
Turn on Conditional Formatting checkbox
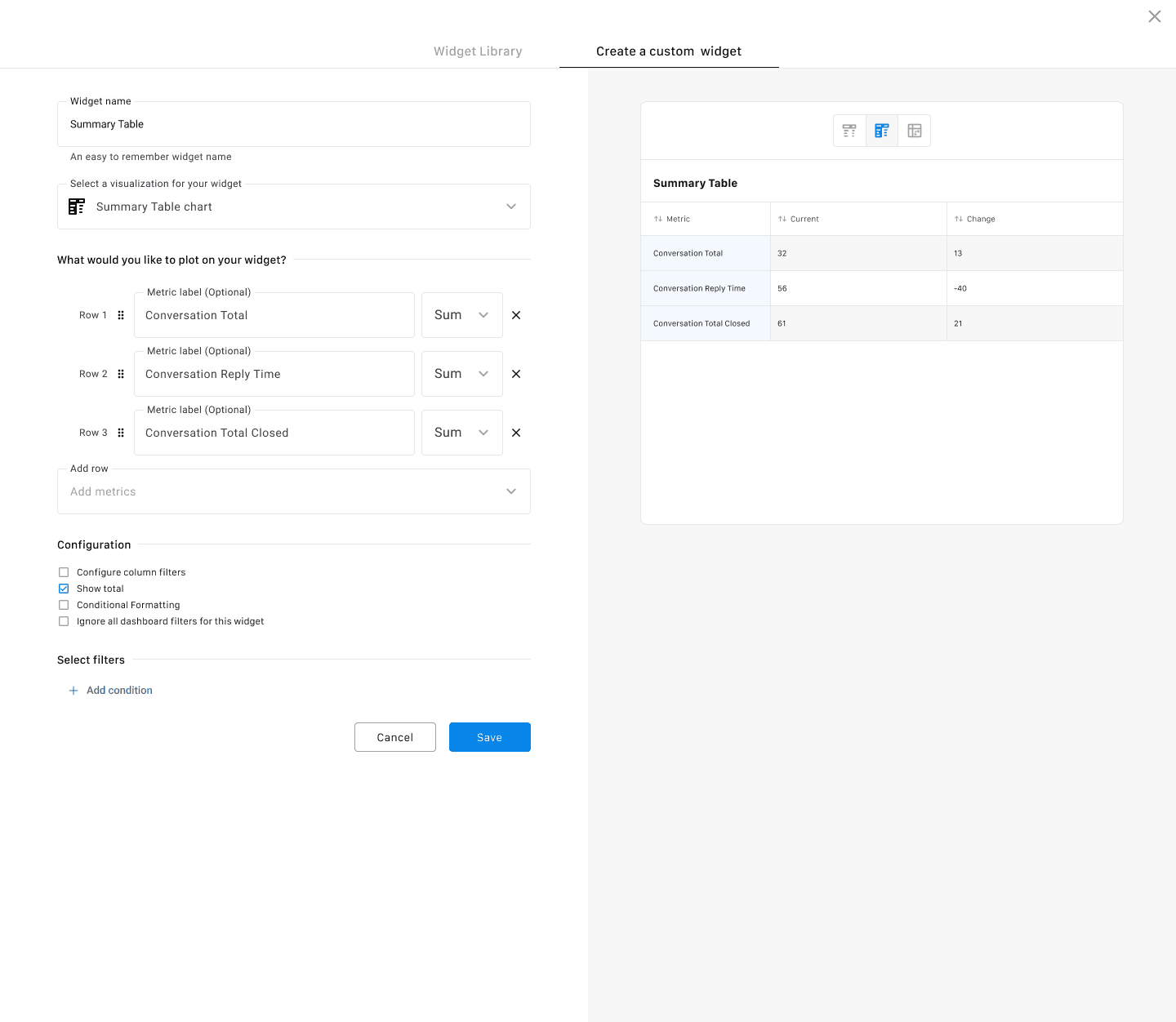pyautogui.click(x=64, y=605)
